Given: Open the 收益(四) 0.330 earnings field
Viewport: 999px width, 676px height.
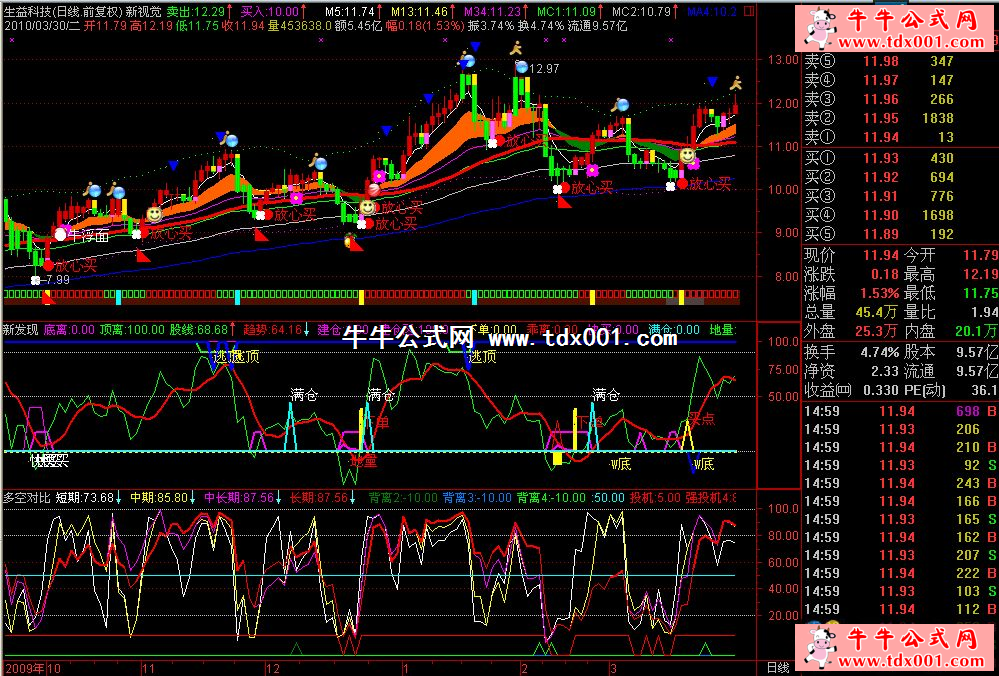Looking at the screenshot, I should (851, 390).
